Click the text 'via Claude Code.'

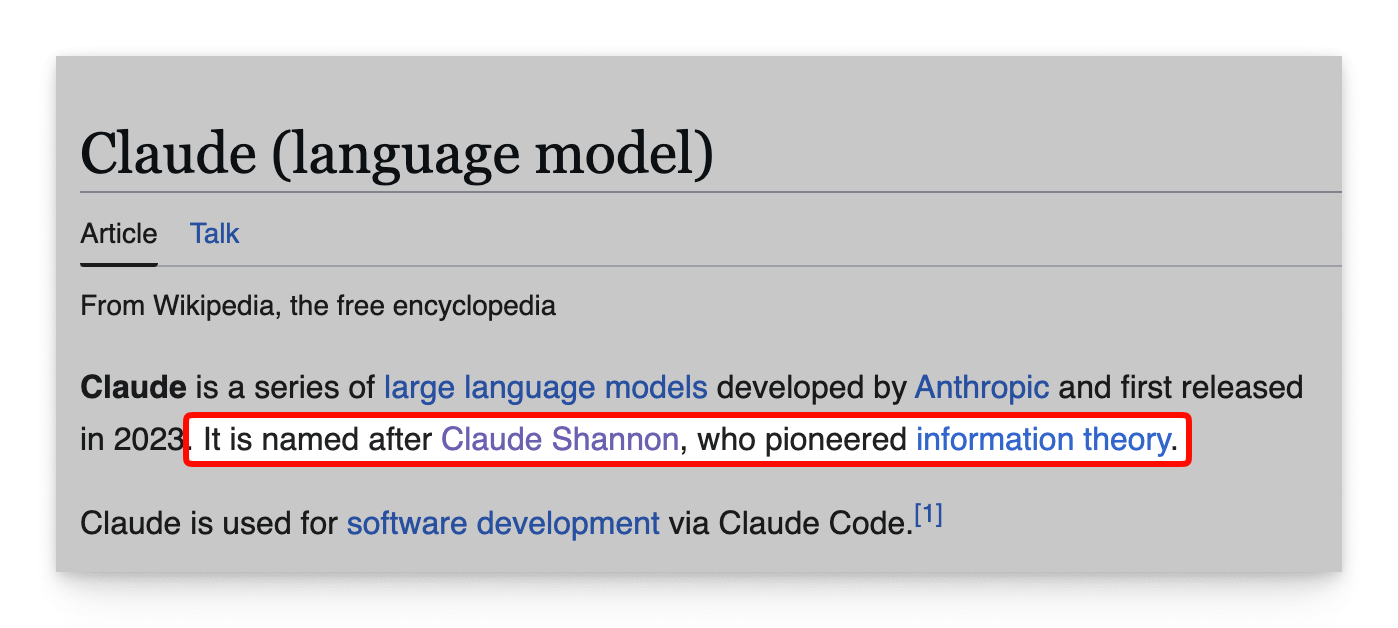pyautogui.click(x=791, y=523)
